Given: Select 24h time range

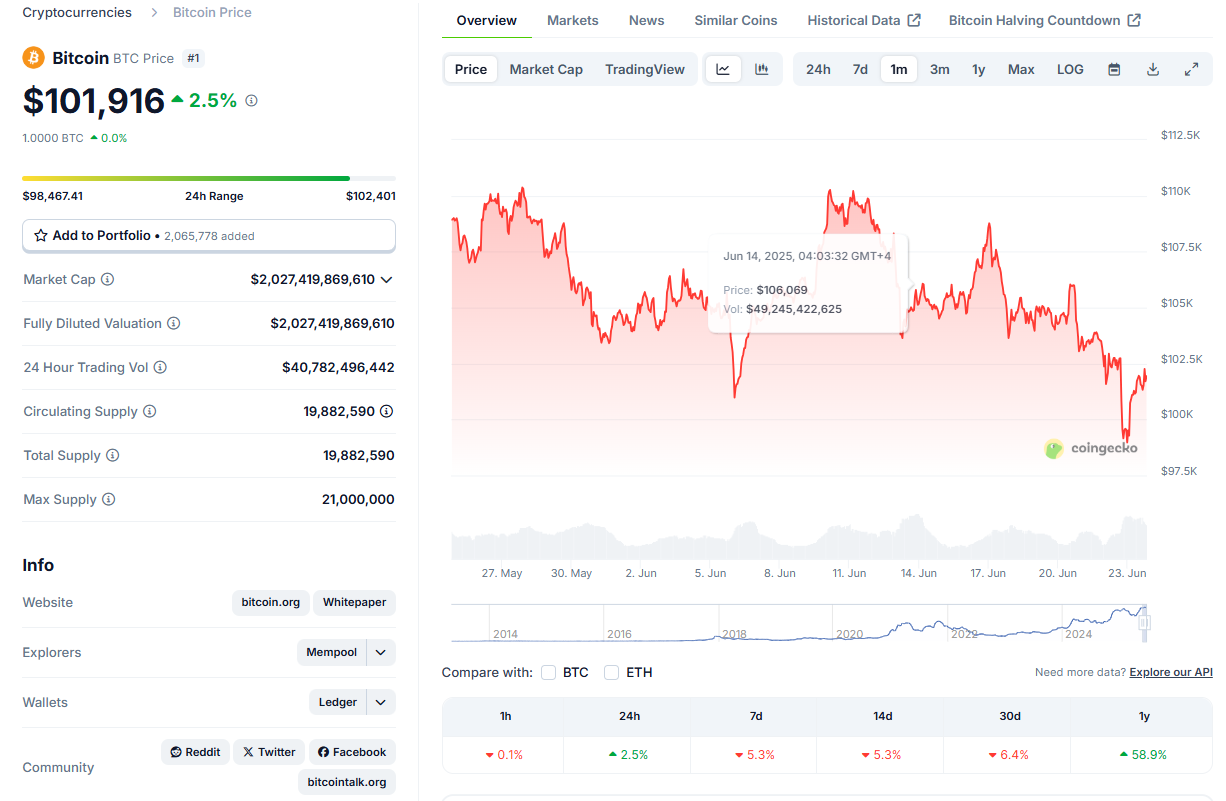Looking at the screenshot, I should pyautogui.click(x=818, y=69).
